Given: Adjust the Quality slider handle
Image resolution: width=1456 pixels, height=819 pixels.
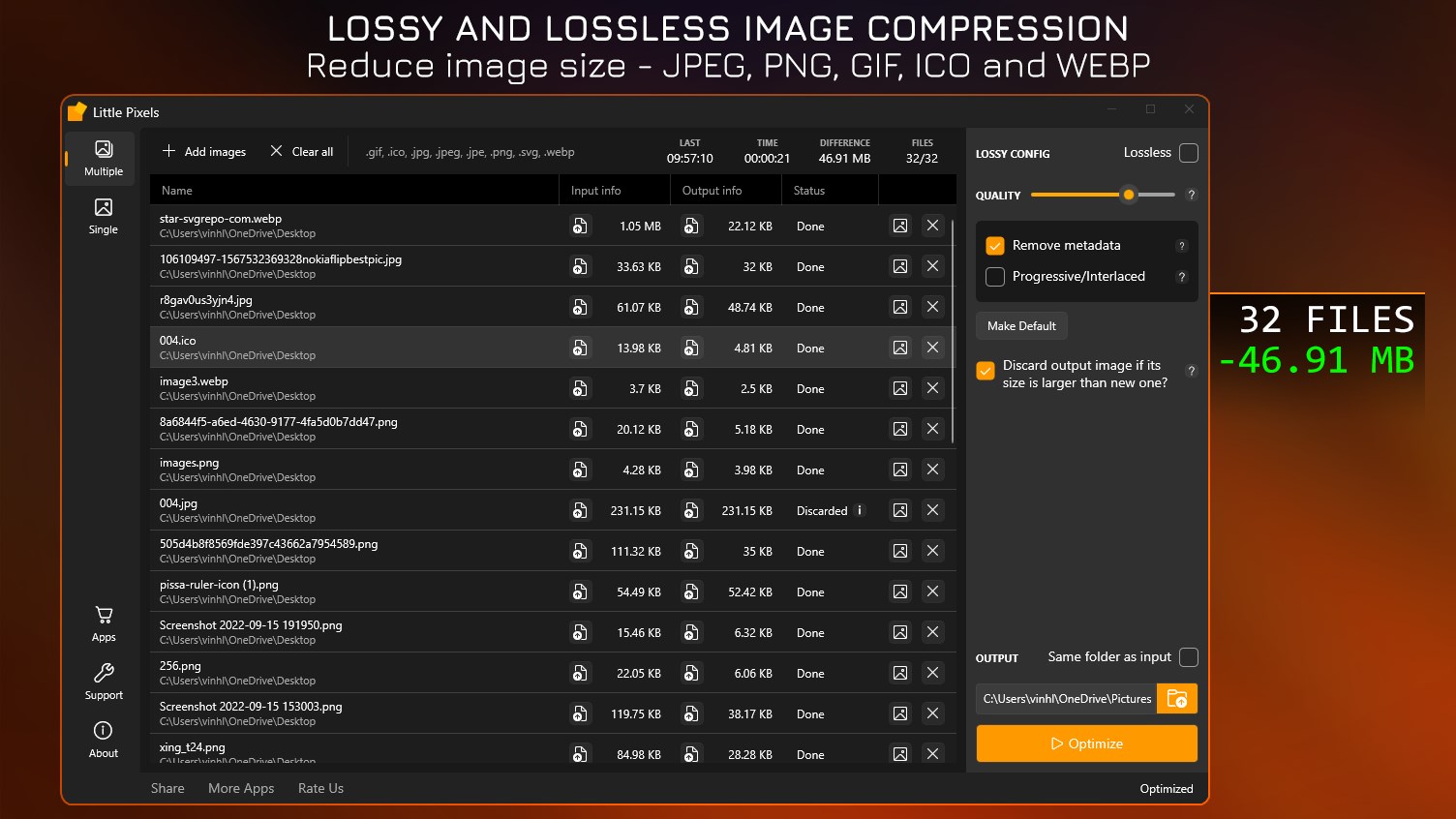Looking at the screenshot, I should [x=1129, y=195].
